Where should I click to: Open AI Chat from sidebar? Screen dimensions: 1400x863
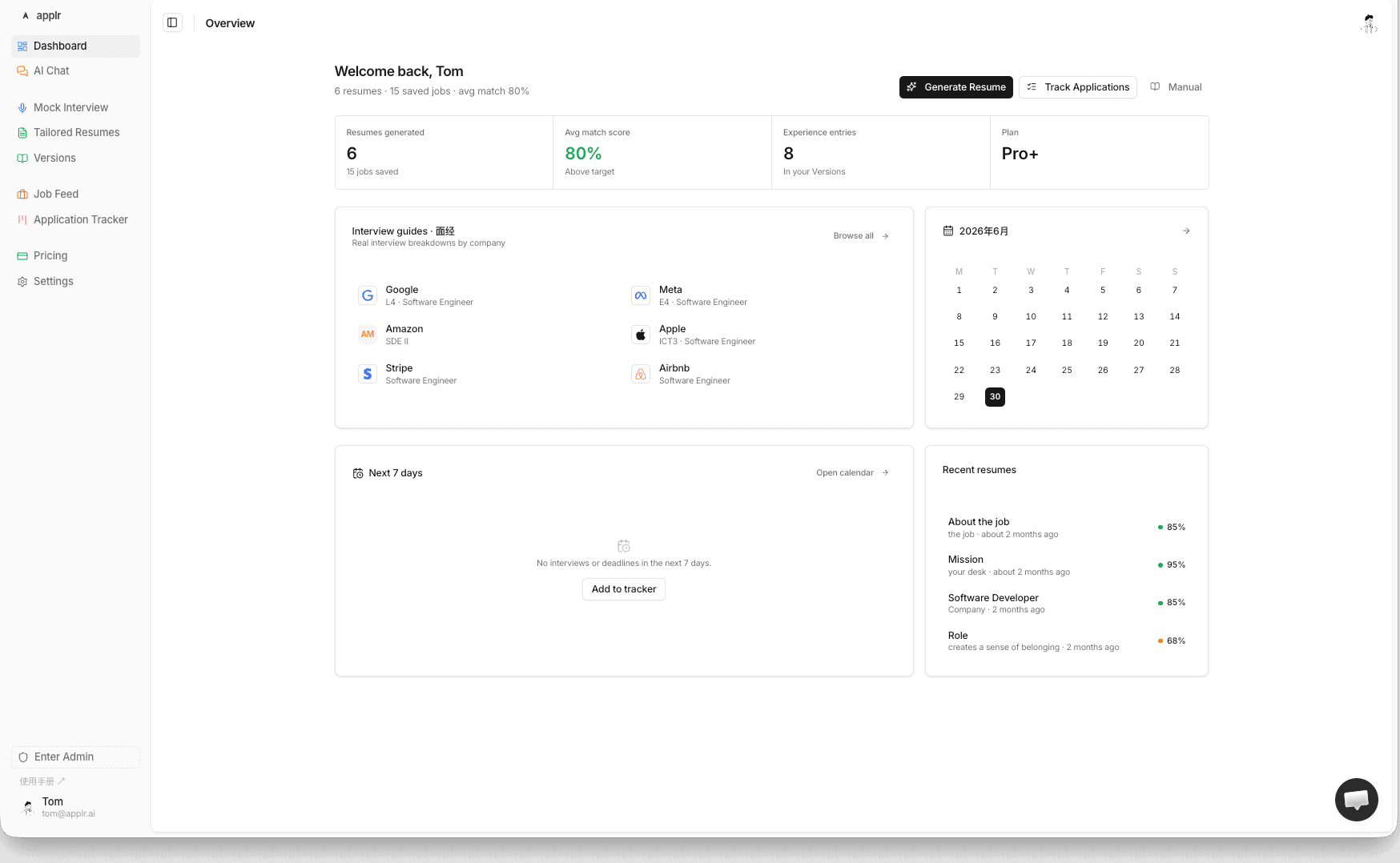pos(75,71)
